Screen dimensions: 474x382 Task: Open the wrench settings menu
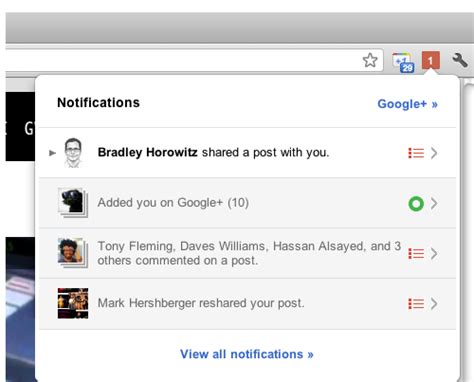tap(460, 60)
